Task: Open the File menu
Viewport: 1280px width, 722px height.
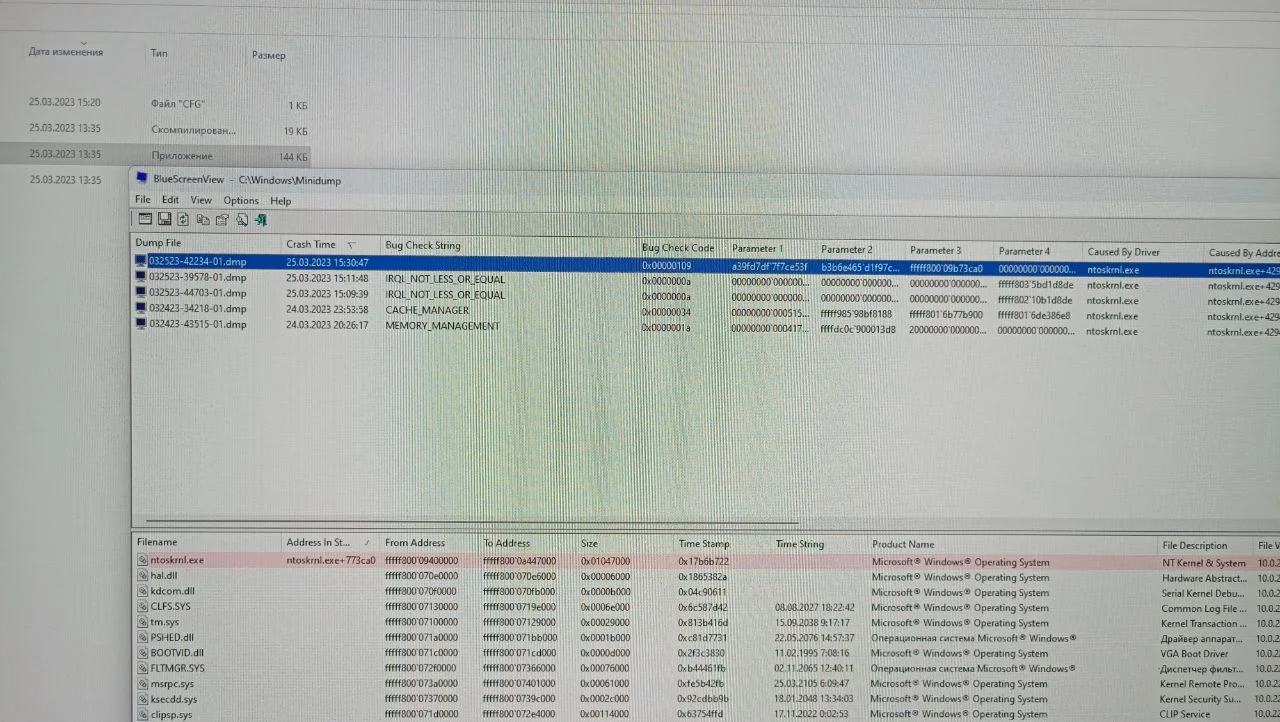Action: (x=143, y=200)
